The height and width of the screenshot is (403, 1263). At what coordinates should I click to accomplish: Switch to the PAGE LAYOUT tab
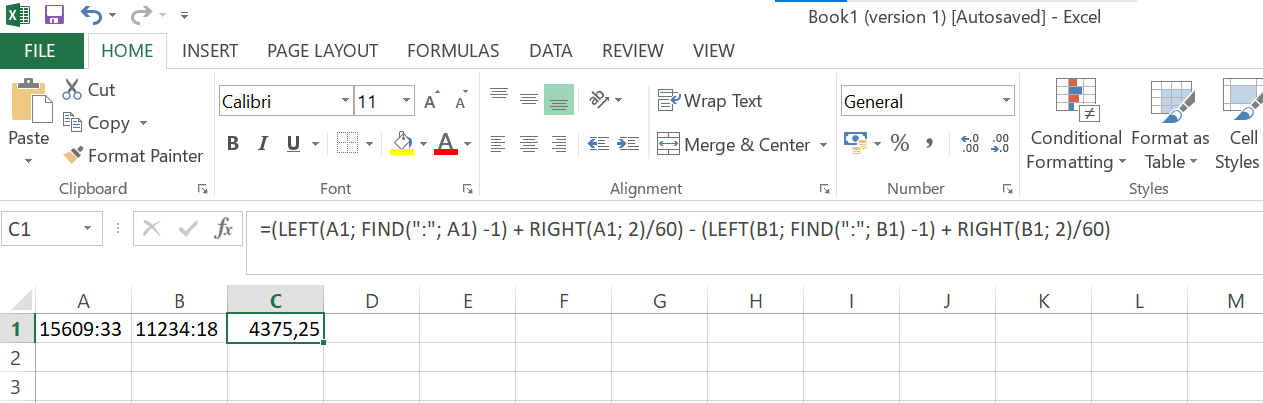click(x=322, y=51)
